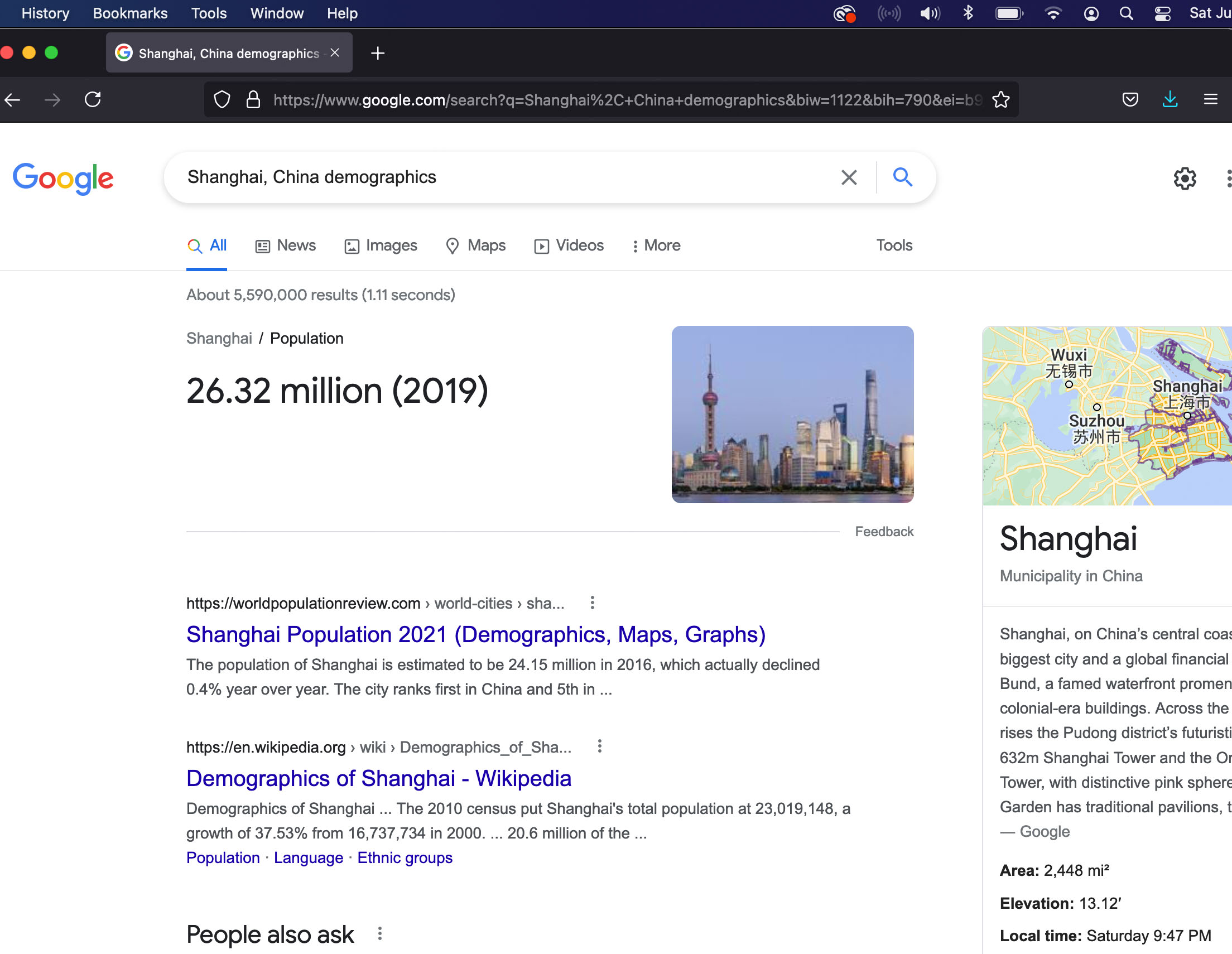Click the Feedback link
The width and height of the screenshot is (1232, 954).
coord(884,532)
